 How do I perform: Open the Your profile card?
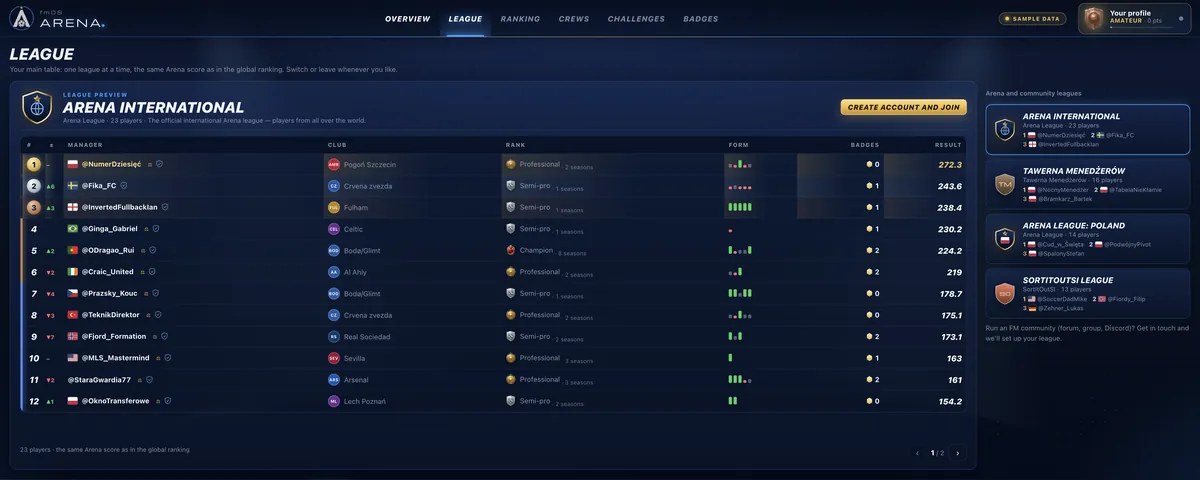(1134, 19)
